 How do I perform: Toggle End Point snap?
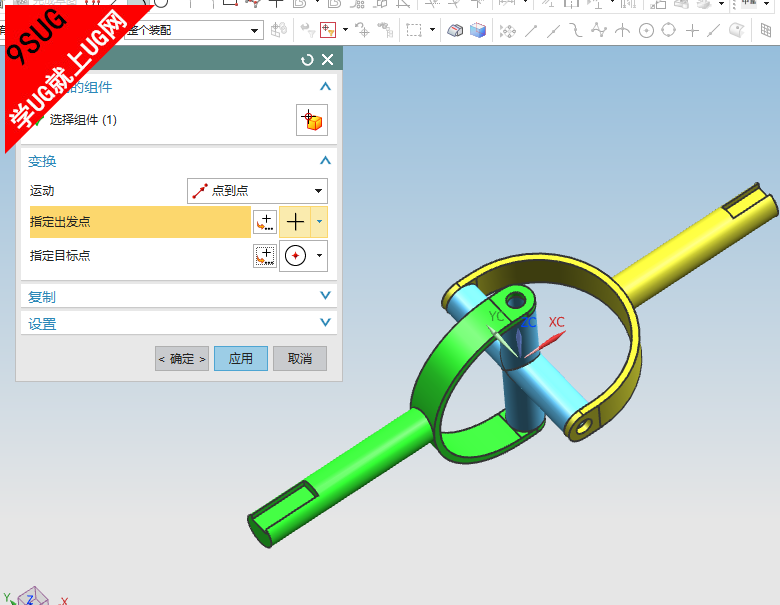click(x=531, y=31)
